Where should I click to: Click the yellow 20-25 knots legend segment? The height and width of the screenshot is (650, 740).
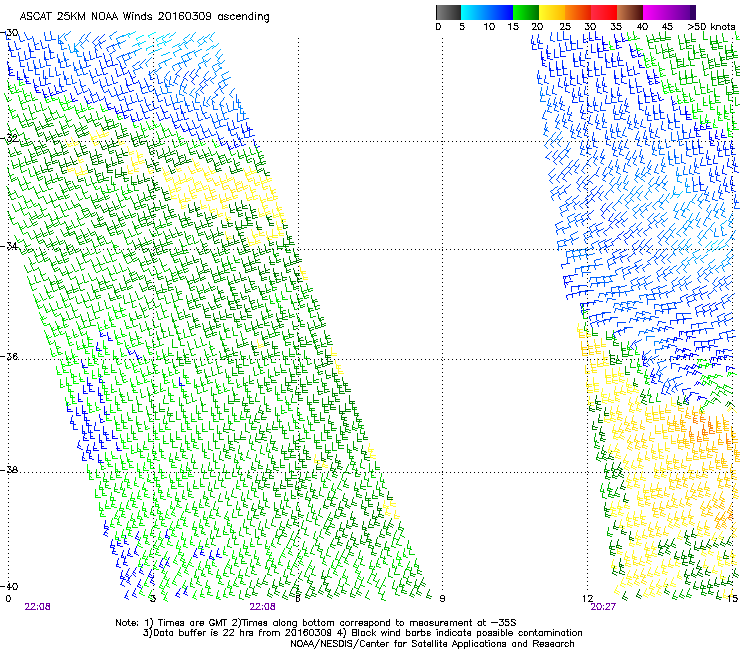(x=551, y=12)
